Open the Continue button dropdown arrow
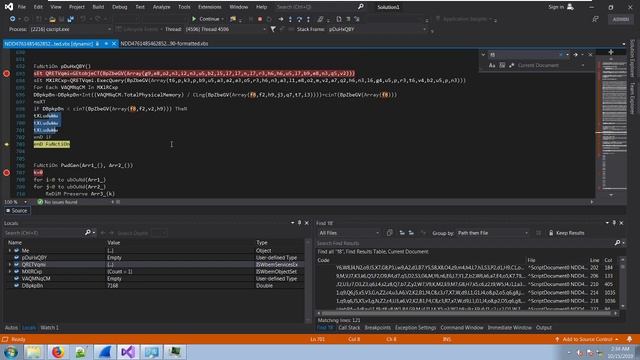This screenshot has height=360, width=640. point(222,19)
